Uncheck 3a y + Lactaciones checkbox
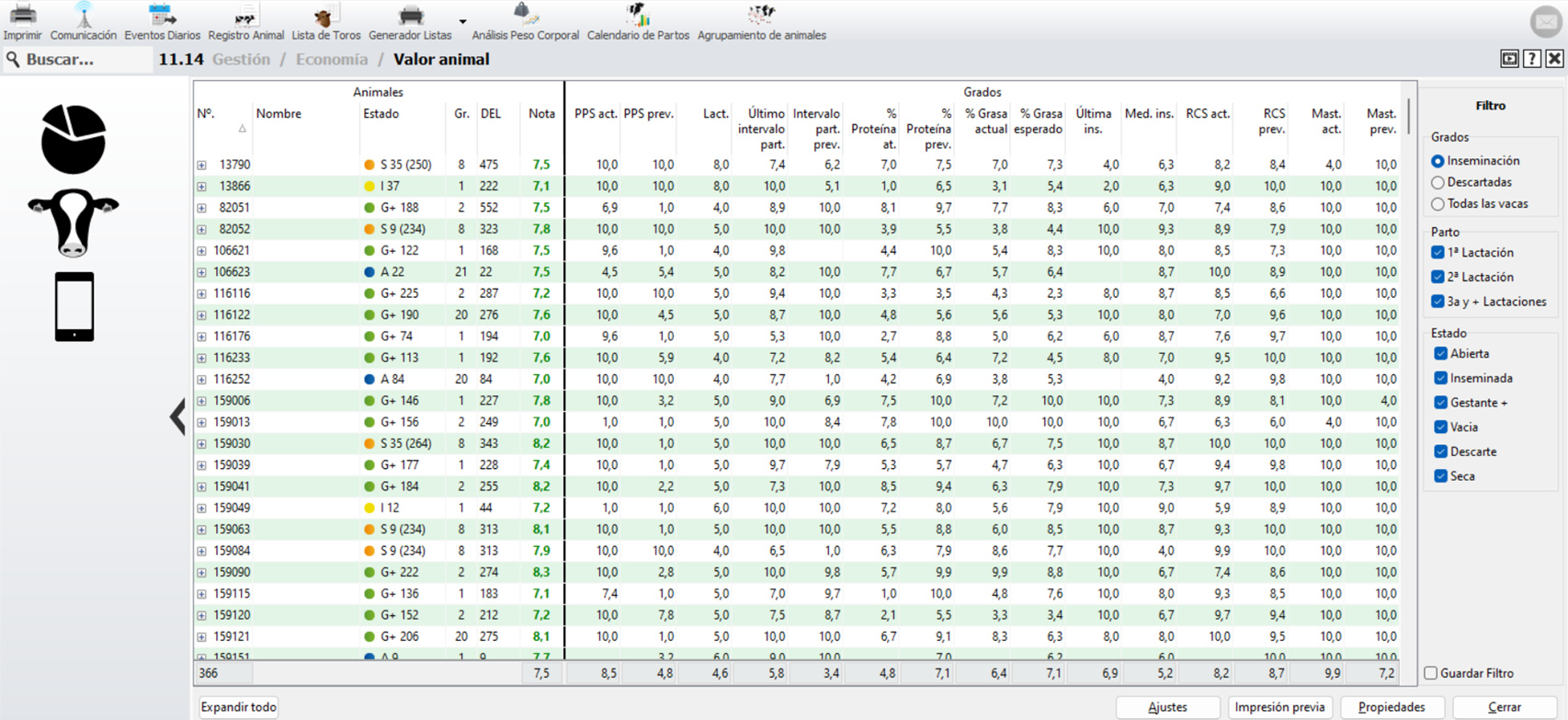Screen dimensions: 1568x720 1437,302
